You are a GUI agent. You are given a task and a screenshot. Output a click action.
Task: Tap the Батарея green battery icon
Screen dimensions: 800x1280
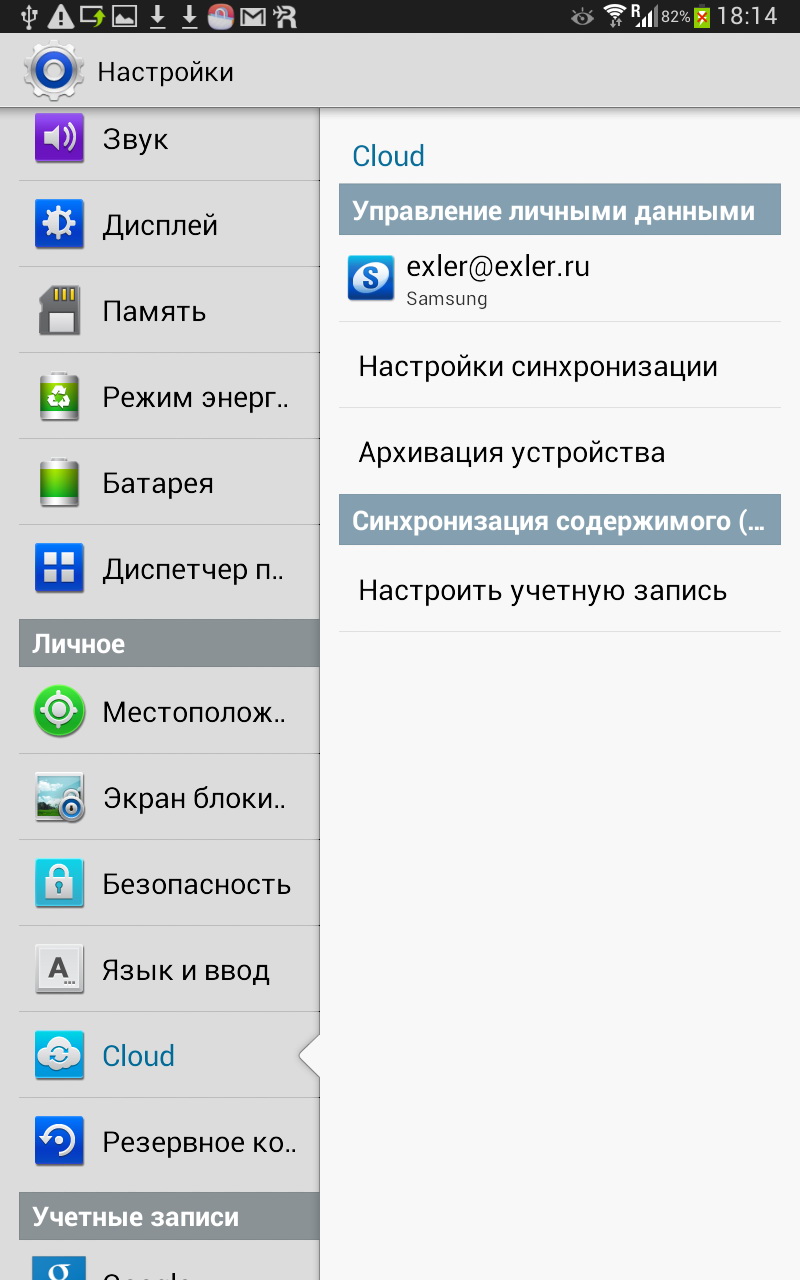click(59, 482)
